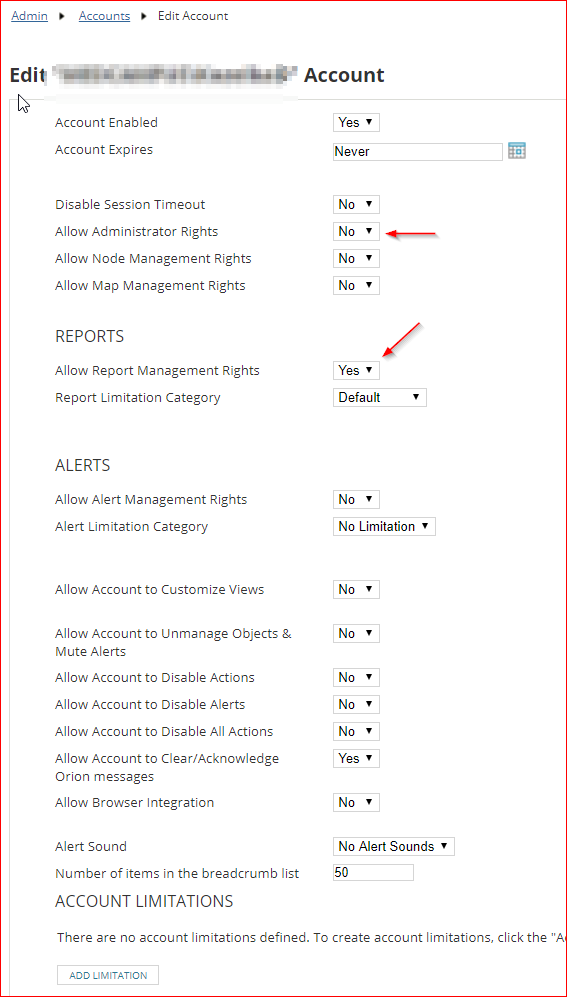
Task: Open Allow Report Management Rights dropdown
Action: 356,371
